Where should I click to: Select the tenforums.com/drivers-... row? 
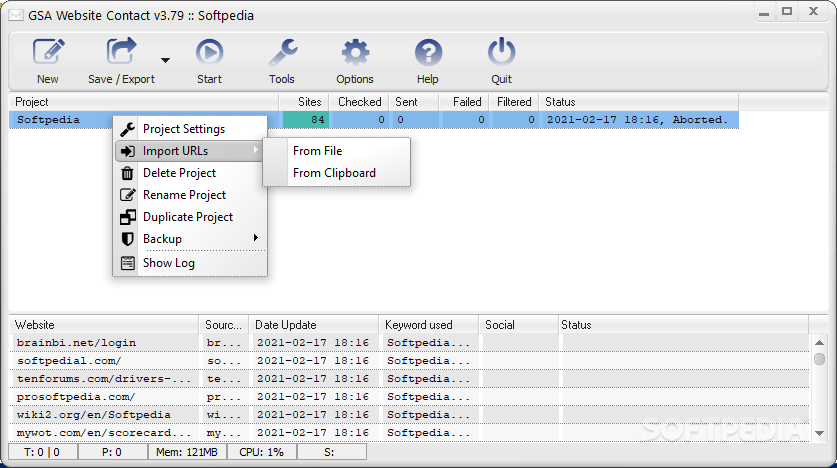point(409,379)
